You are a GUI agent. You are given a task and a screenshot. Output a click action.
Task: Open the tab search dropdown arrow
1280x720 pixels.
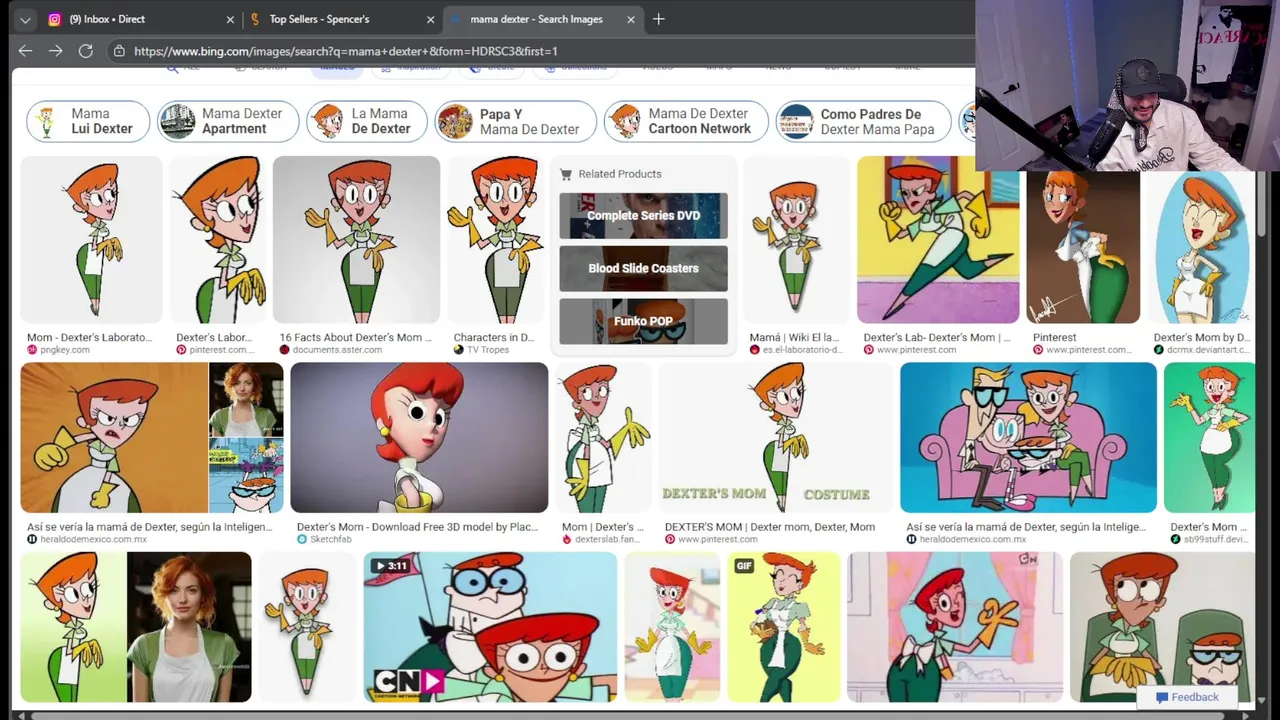click(x=25, y=19)
